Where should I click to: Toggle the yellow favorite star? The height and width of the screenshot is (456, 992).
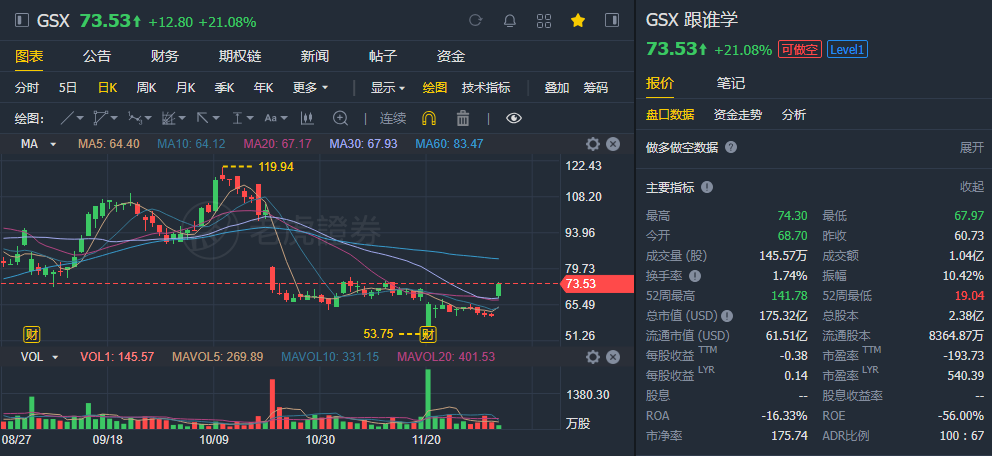[x=578, y=21]
